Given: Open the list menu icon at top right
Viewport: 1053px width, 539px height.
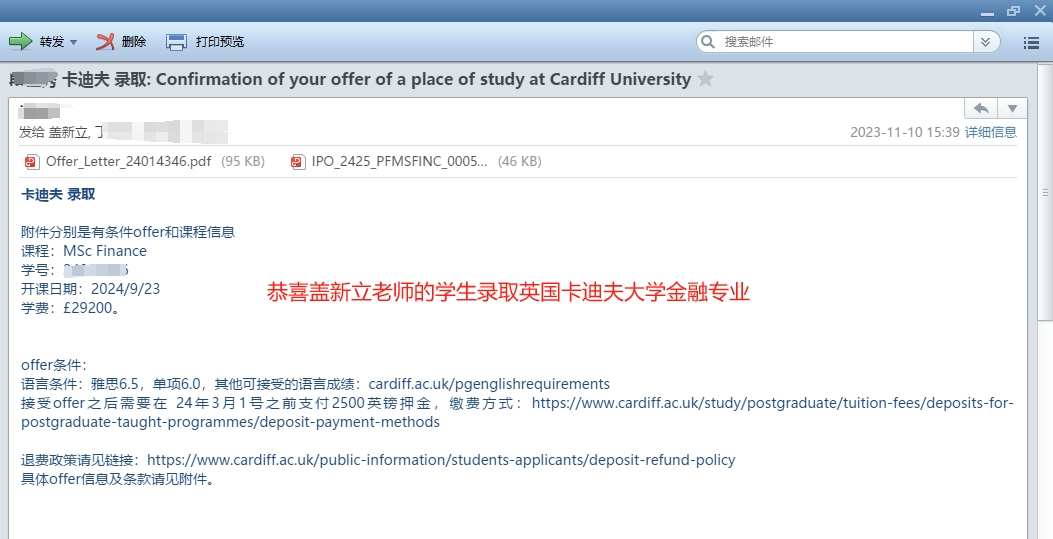Looking at the screenshot, I should (x=1032, y=42).
